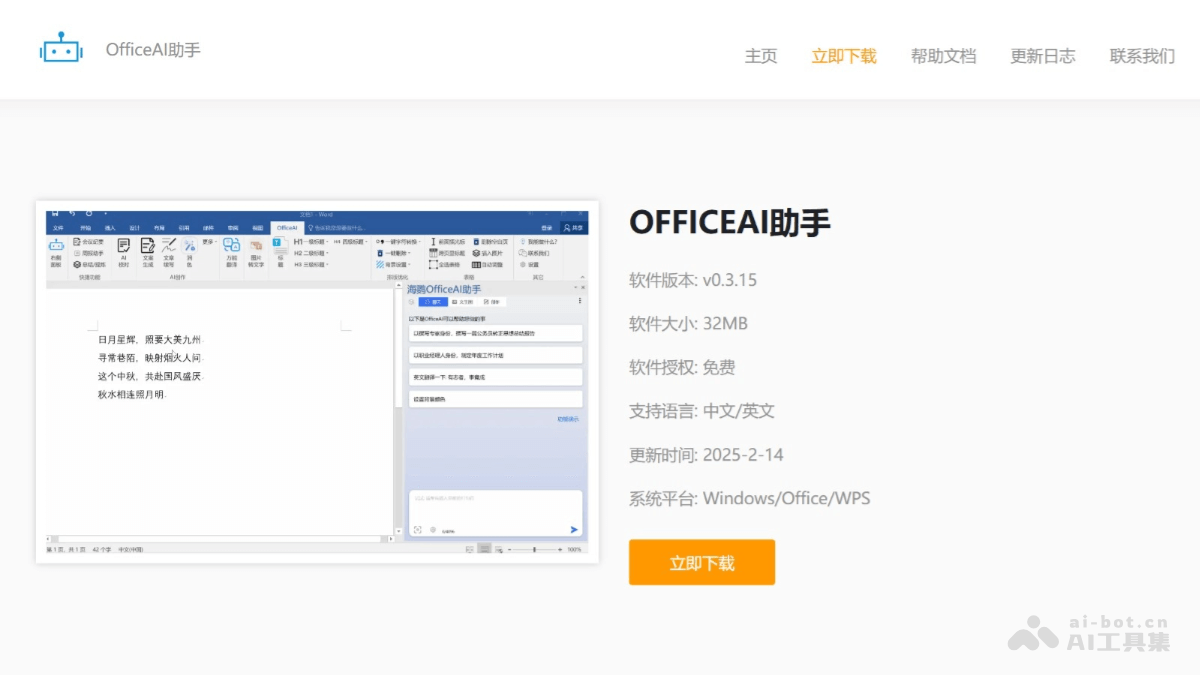Open the 帮助文档 navigation item

pyautogui.click(x=943, y=57)
